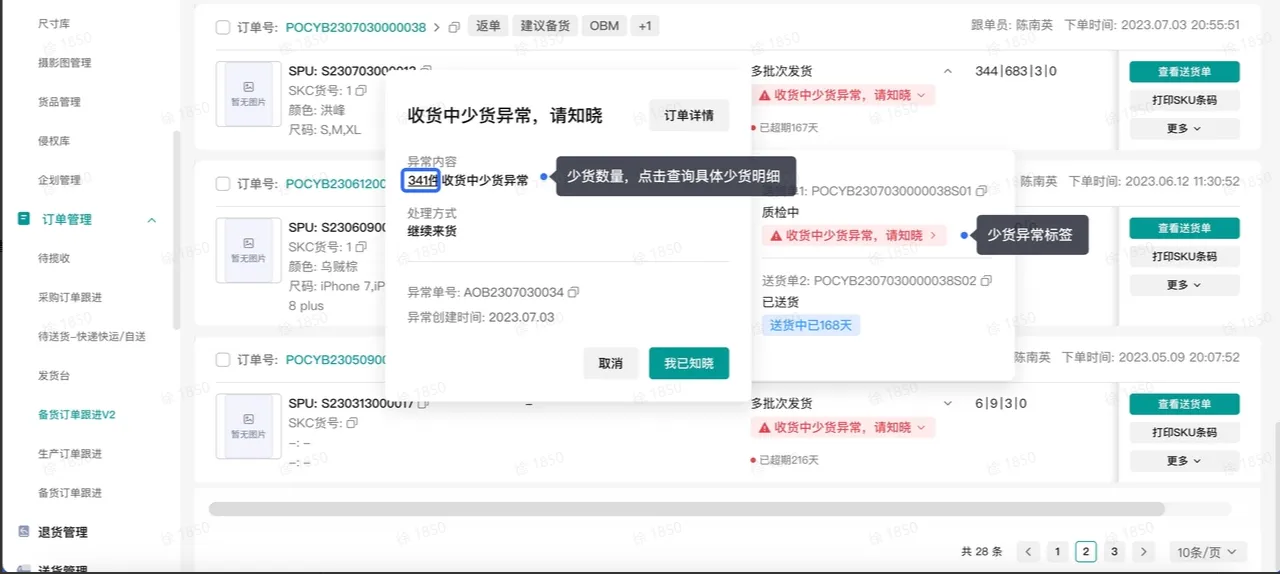Click 341件 to view shortage details
This screenshot has height=574, width=1280.
click(422, 180)
